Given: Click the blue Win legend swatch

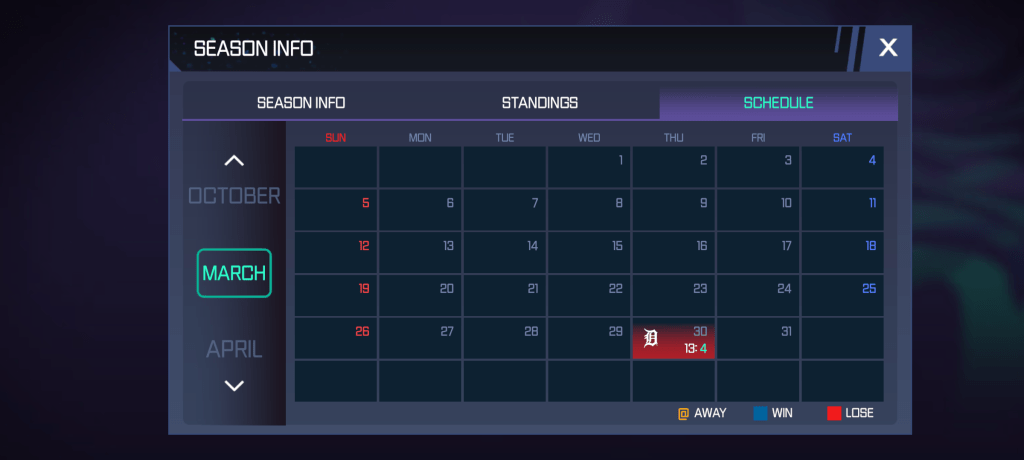Looking at the screenshot, I should pos(761,413).
